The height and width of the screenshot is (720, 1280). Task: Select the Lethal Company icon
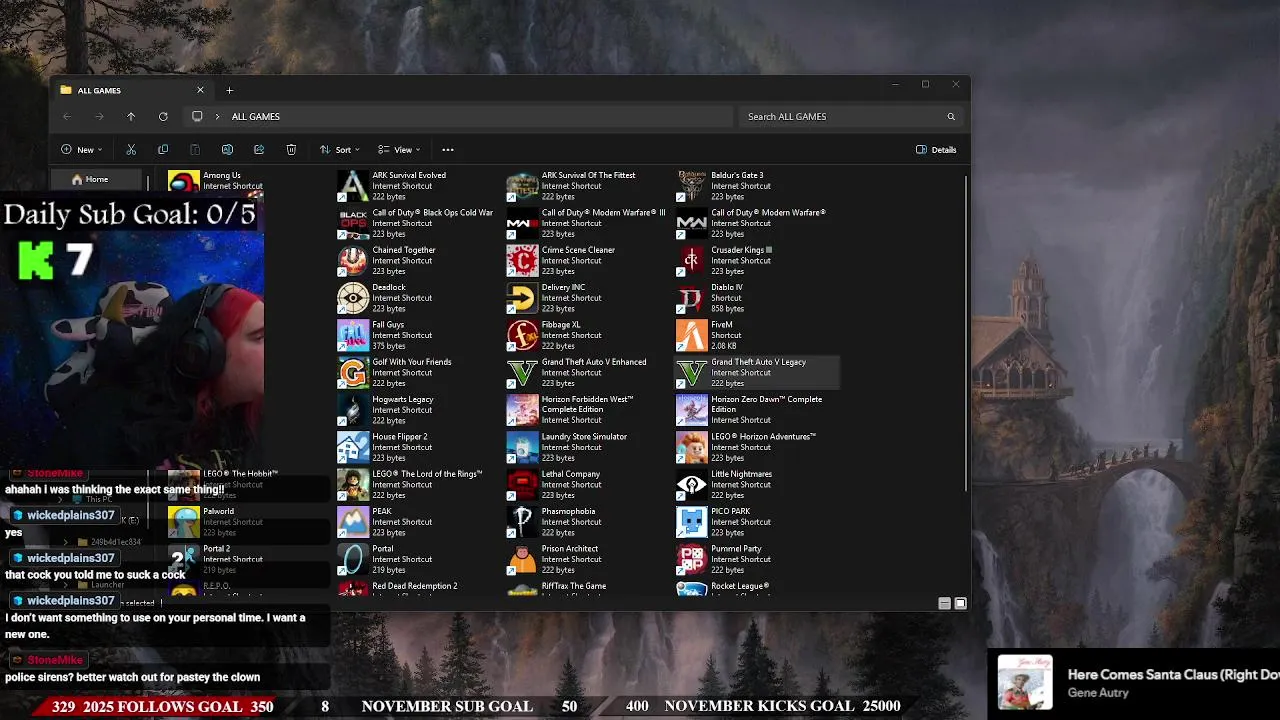tap(522, 485)
